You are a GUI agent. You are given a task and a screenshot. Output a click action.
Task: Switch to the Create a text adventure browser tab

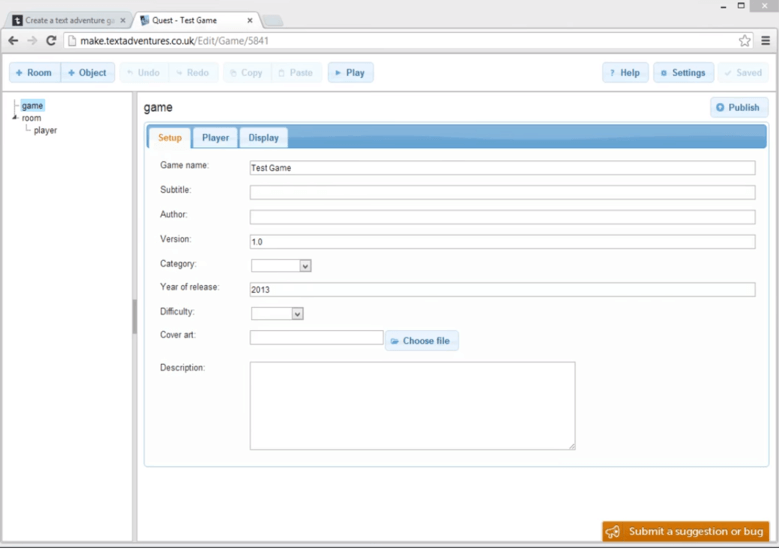68,20
